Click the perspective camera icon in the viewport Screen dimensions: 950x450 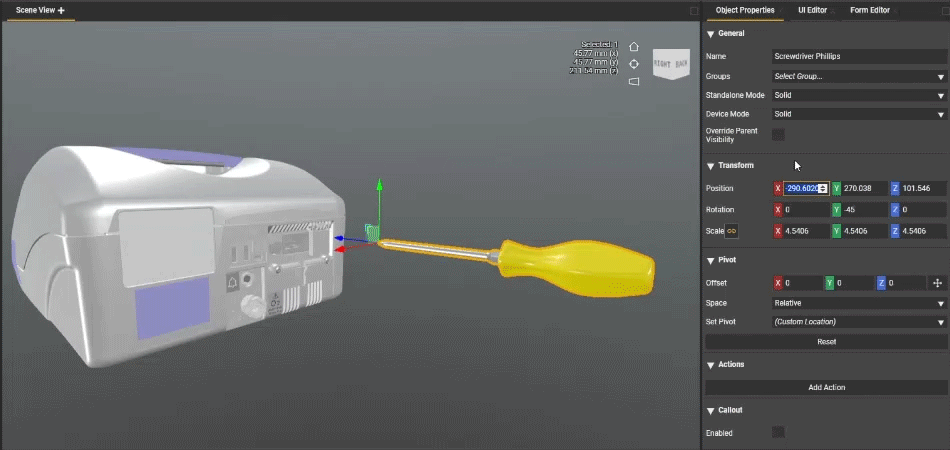(x=634, y=82)
